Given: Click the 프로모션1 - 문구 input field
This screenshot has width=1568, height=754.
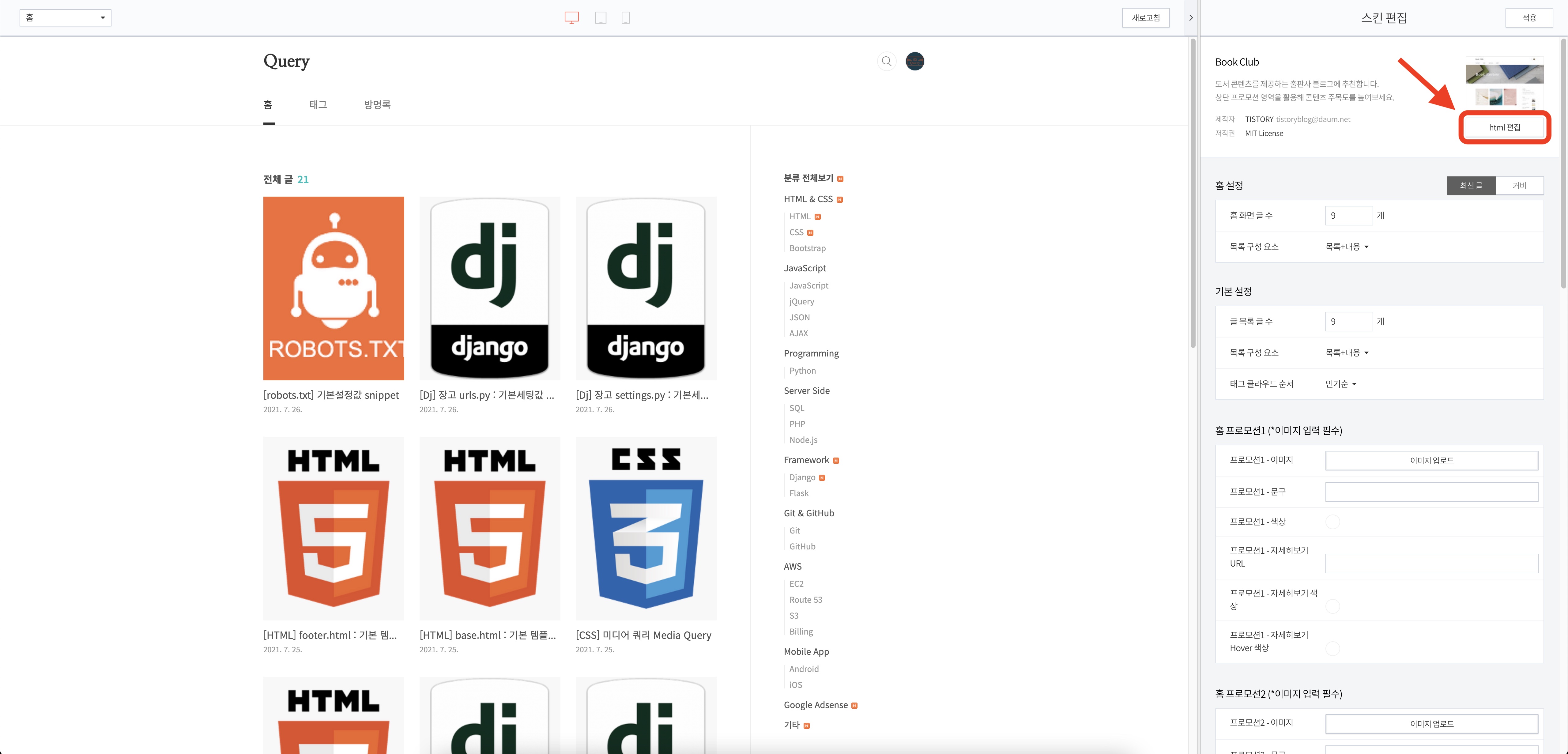Looking at the screenshot, I should pos(1431,492).
